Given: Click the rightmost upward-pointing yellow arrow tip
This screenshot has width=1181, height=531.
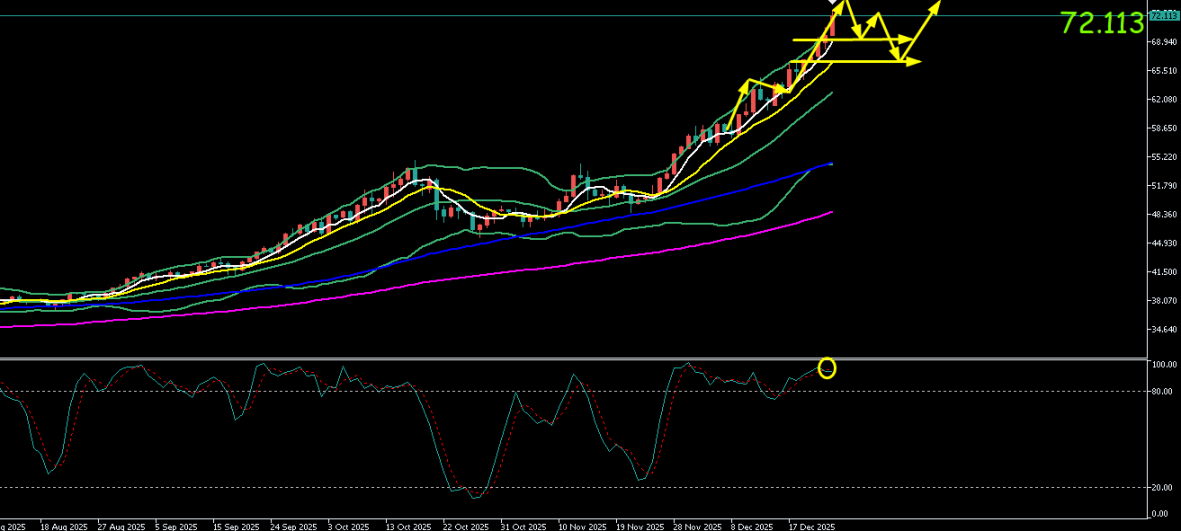Looking at the screenshot, I should 939,4.
